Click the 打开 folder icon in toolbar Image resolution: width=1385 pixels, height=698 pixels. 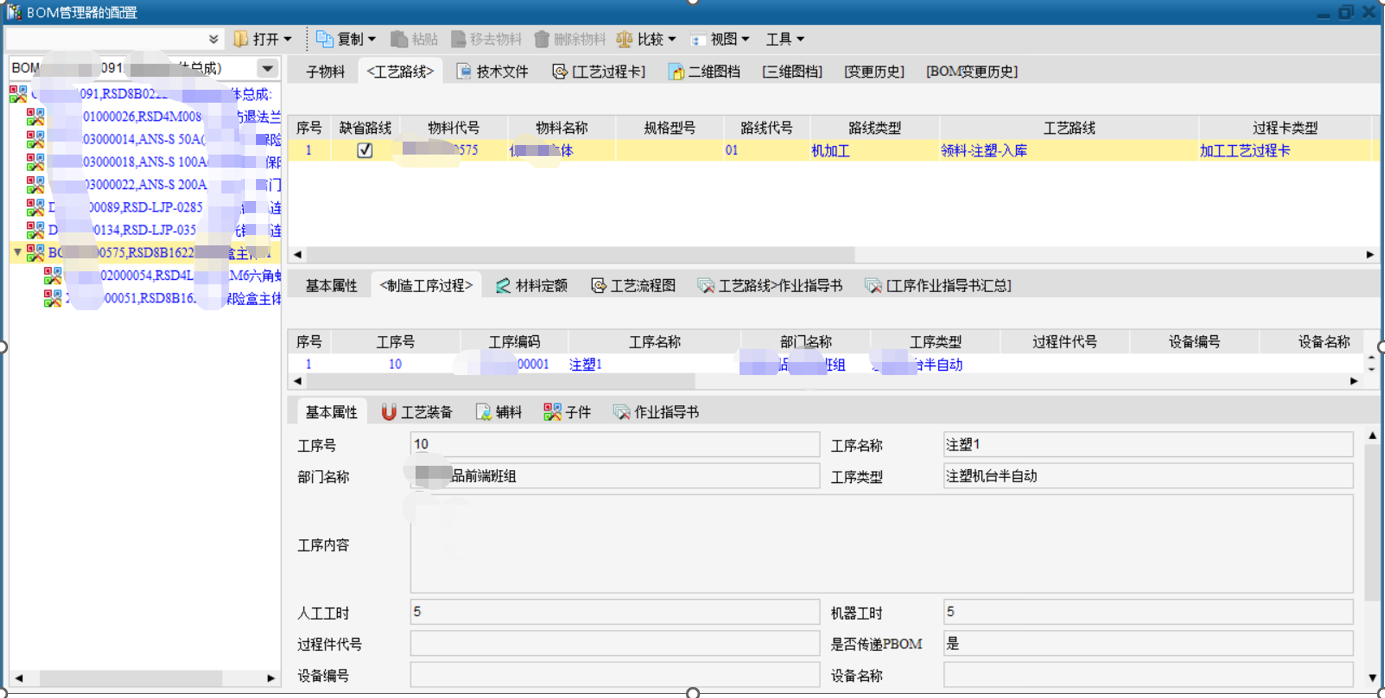241,39
